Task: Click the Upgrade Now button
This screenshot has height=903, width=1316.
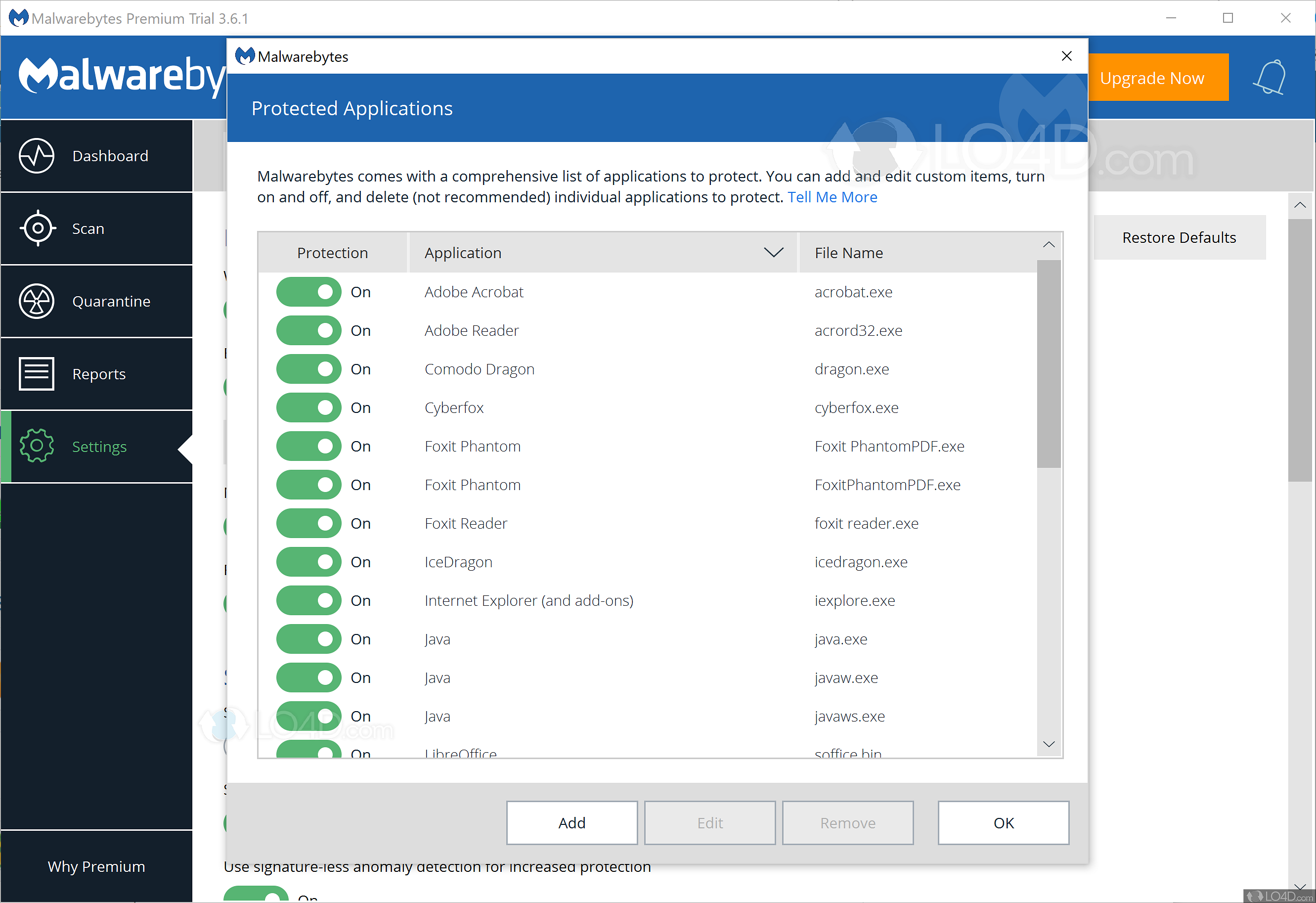Action: tap(1159, 78)
